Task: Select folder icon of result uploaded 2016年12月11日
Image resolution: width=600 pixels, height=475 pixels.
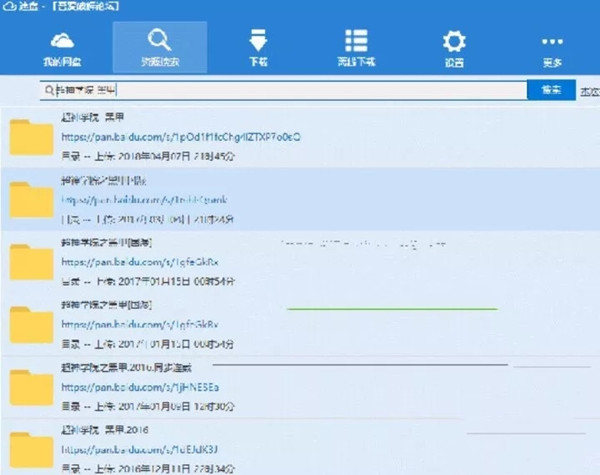Action: (31, 450)
